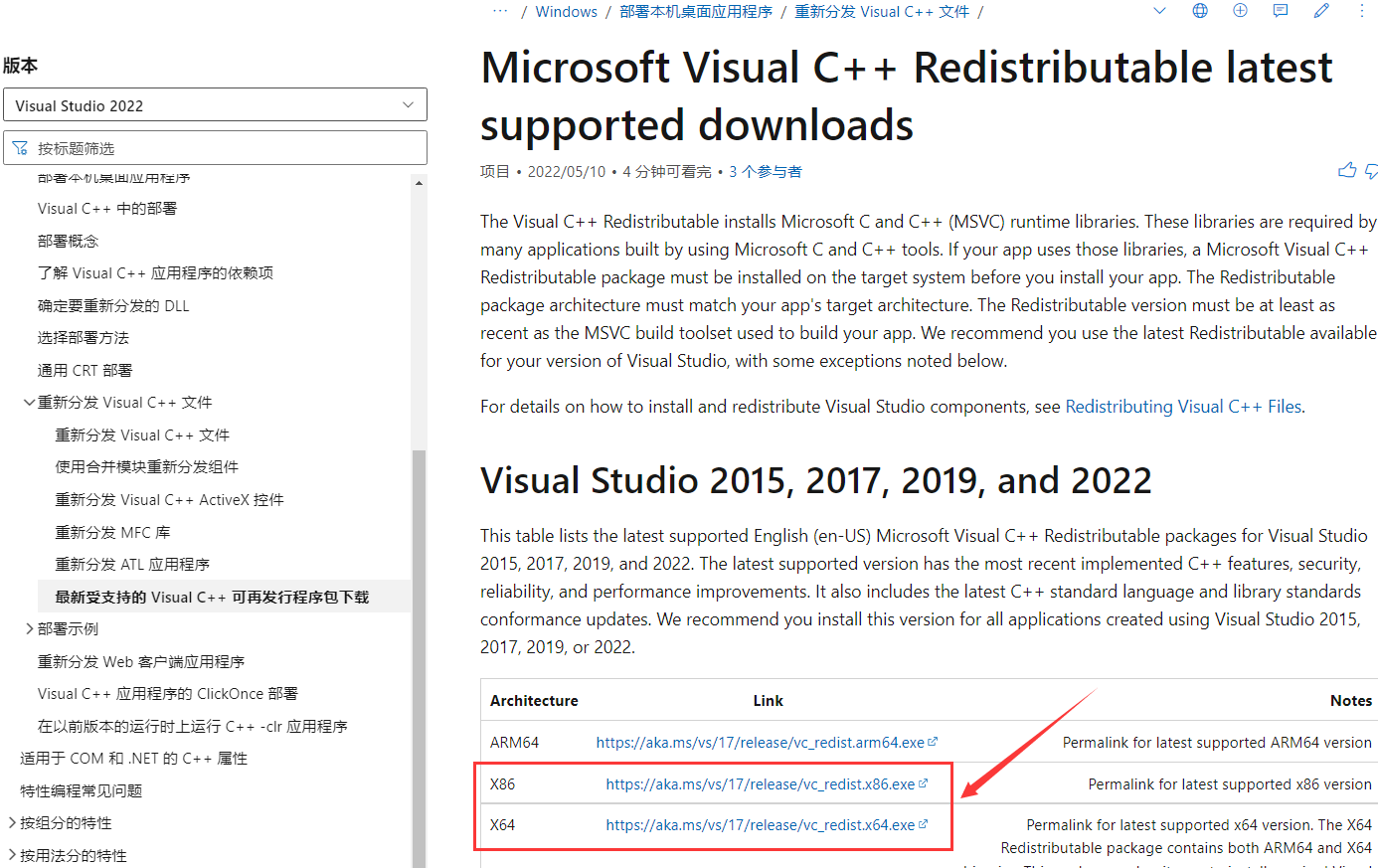Click the thumbs up rating icon
The width and height of the screenshot is (1378, 868).
coord(1347,171)
